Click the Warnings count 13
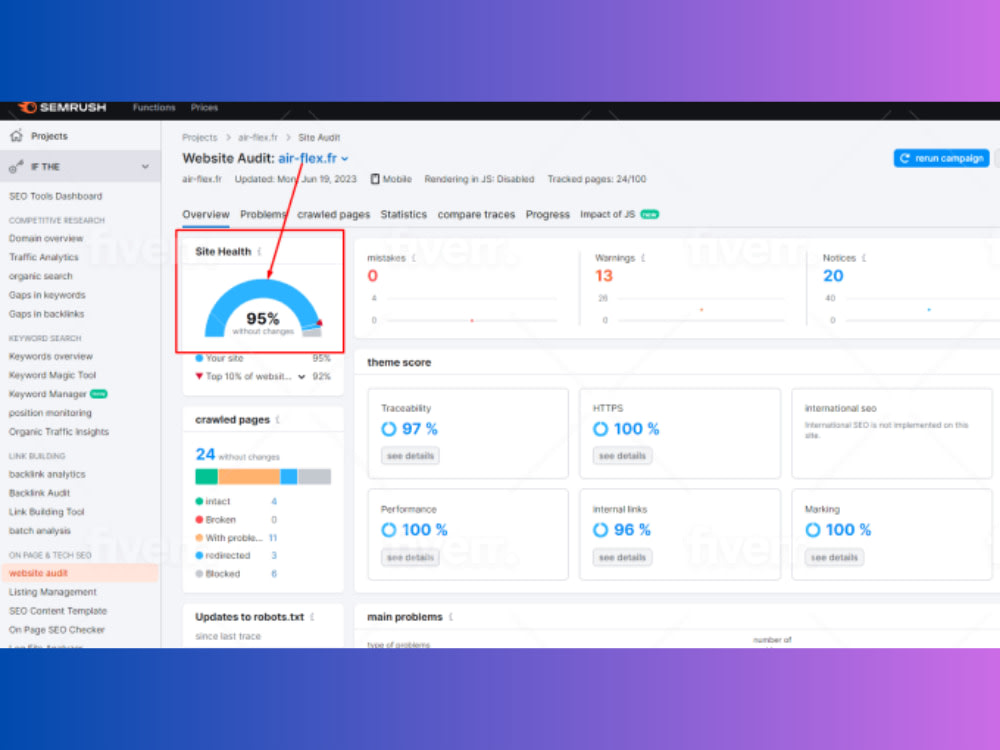The image size is (1000, 750). [603, 276]
